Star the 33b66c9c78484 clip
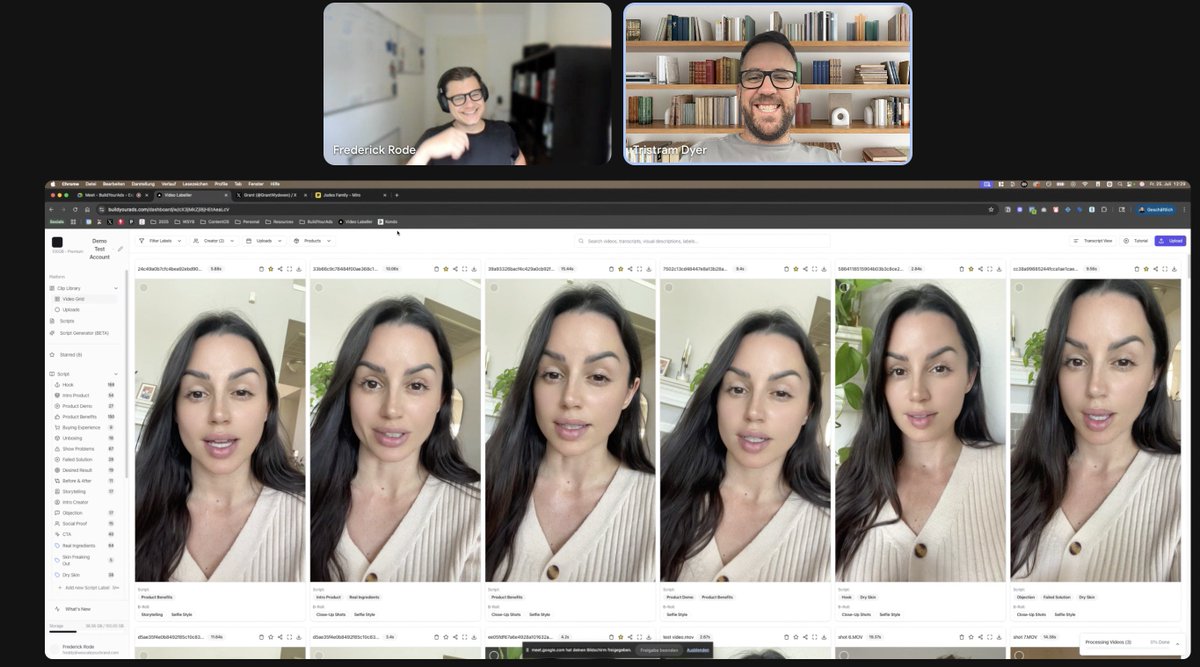 pyautogui.click(x=446, y=269)
